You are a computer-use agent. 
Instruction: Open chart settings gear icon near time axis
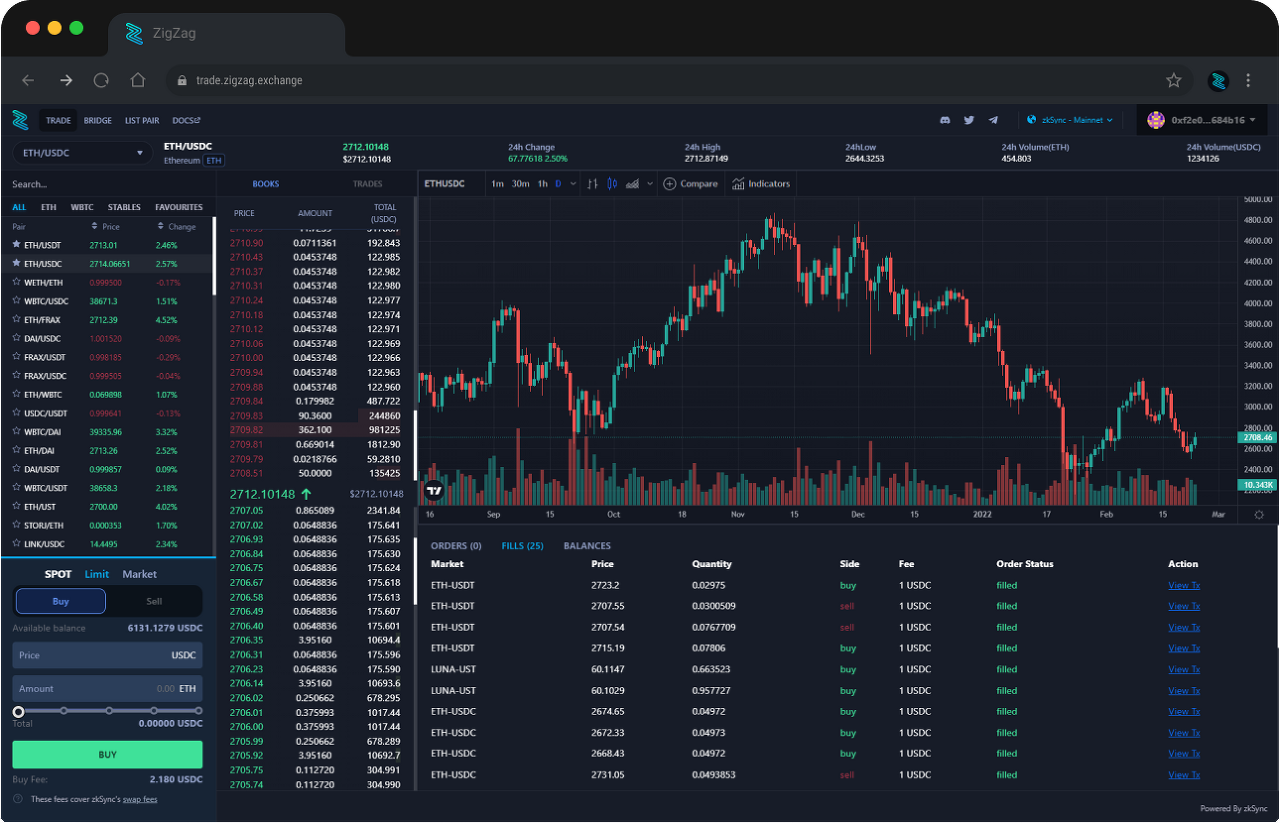pyautogui.click(x=1259, y=514)
